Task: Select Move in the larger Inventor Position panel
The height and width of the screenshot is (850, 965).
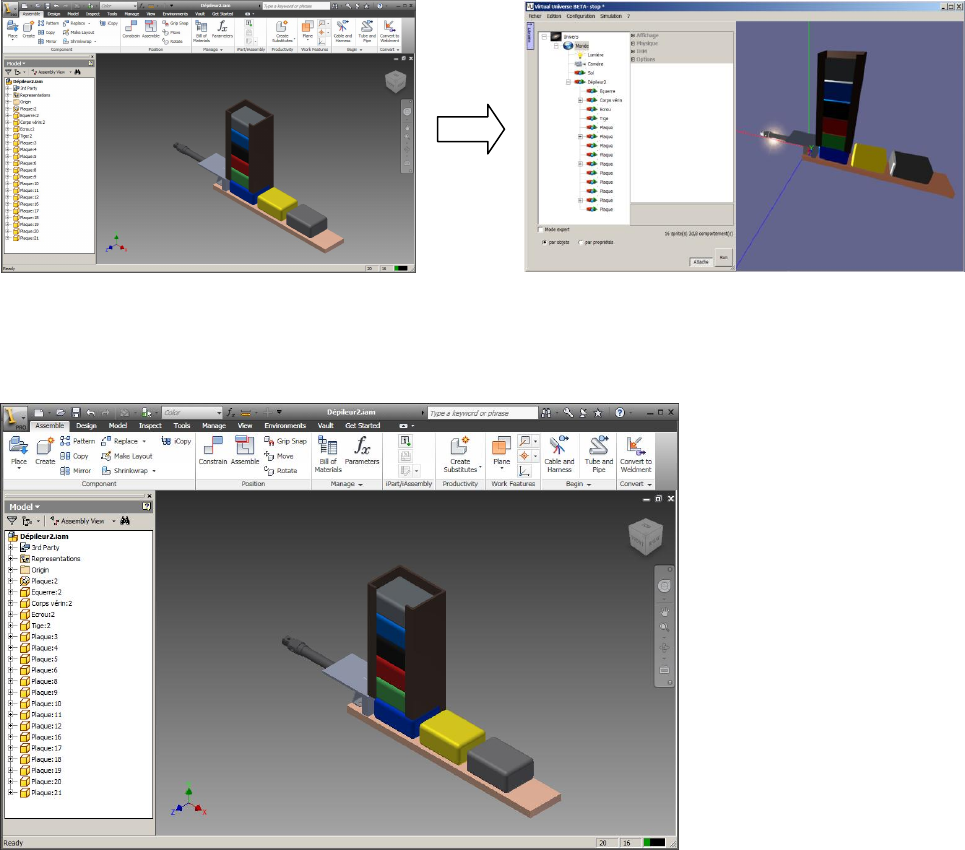Action: (279, 455)
